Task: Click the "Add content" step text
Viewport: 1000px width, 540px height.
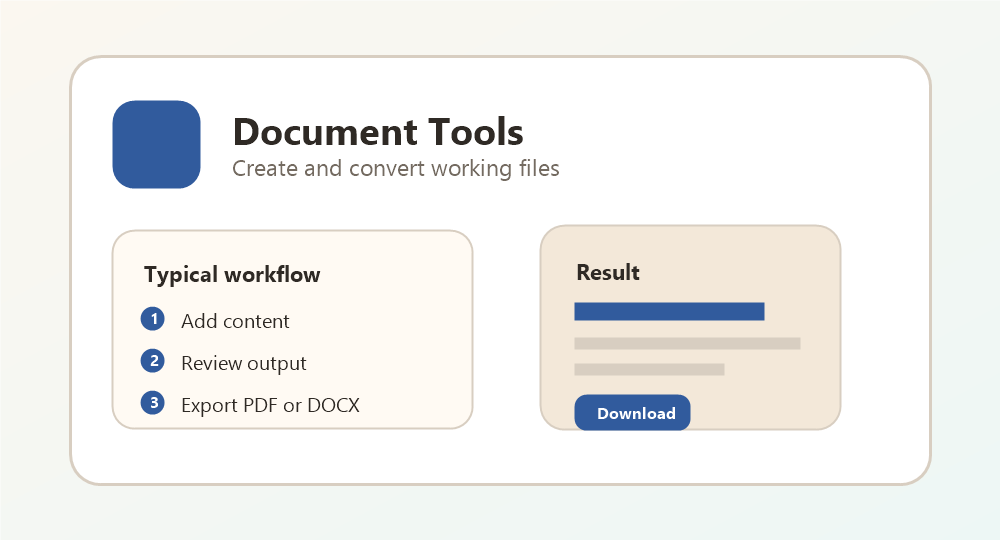Action: click(x=235, y=321)
